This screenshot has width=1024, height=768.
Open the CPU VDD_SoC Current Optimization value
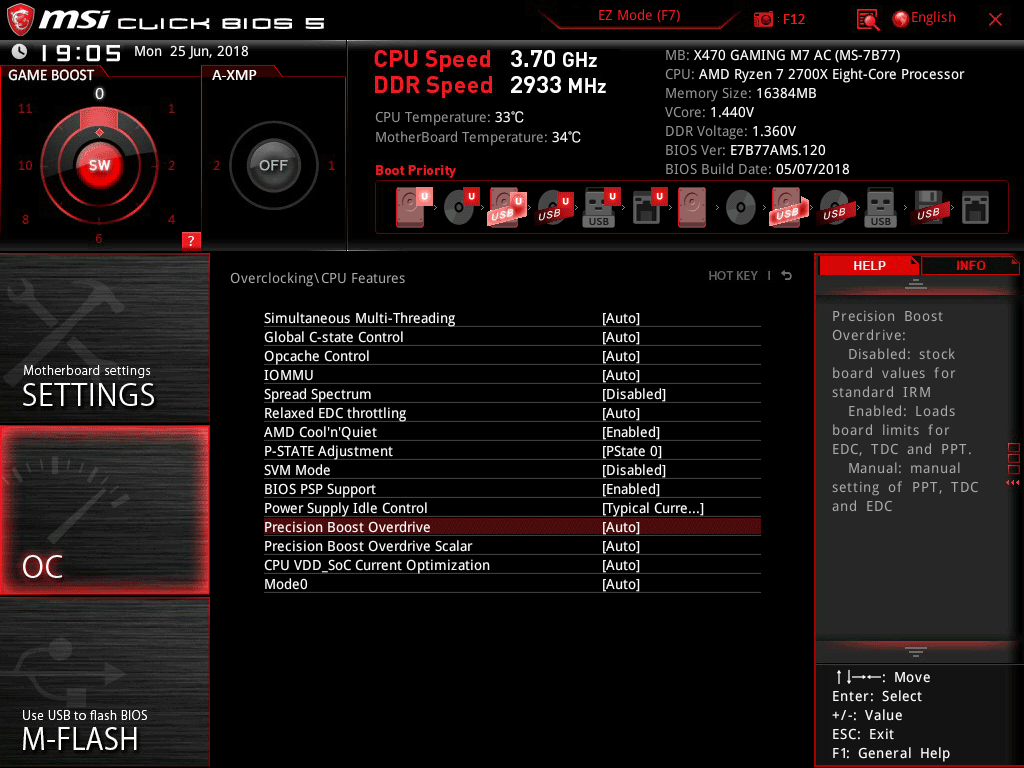620,564
